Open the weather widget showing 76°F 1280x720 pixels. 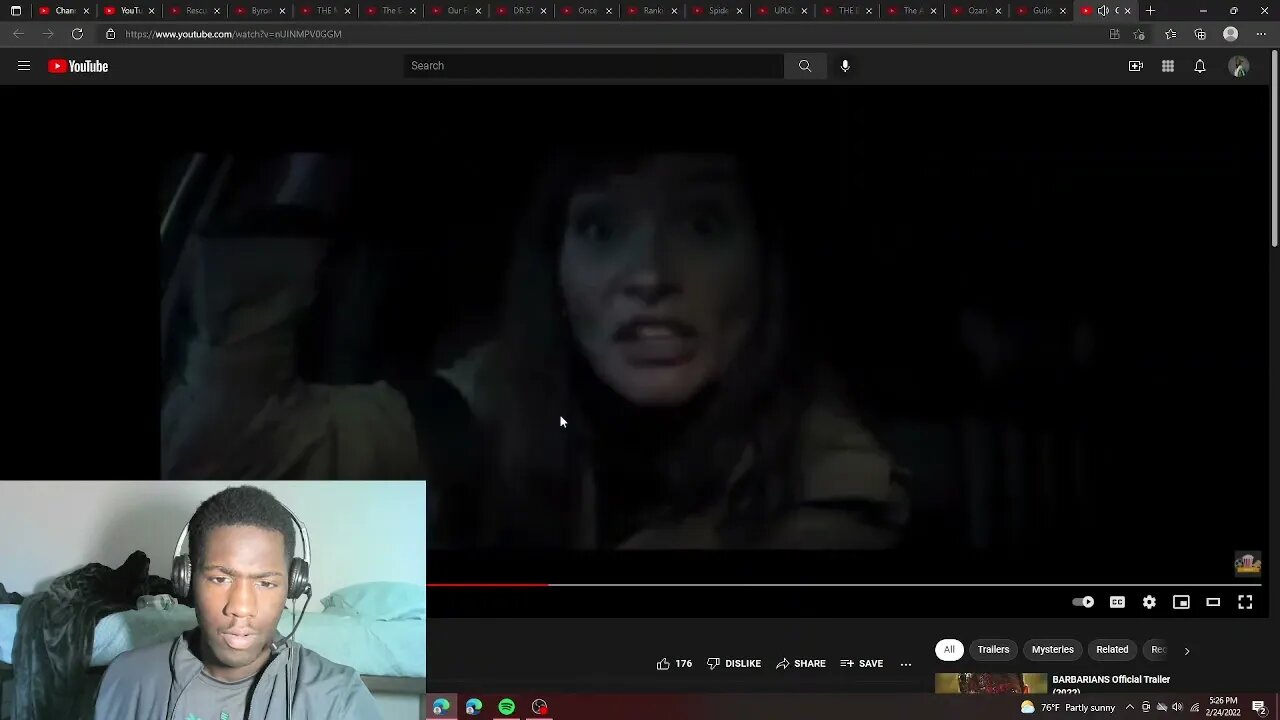(1068, 707)
